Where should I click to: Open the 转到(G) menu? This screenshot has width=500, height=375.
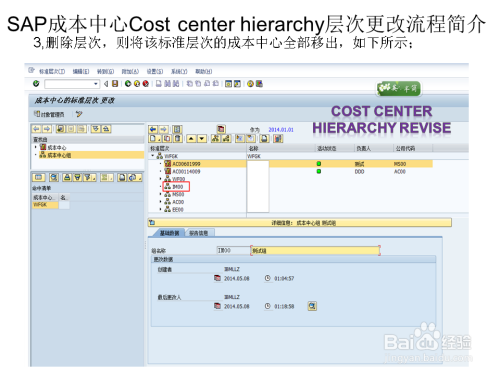[x=105, y=71]
